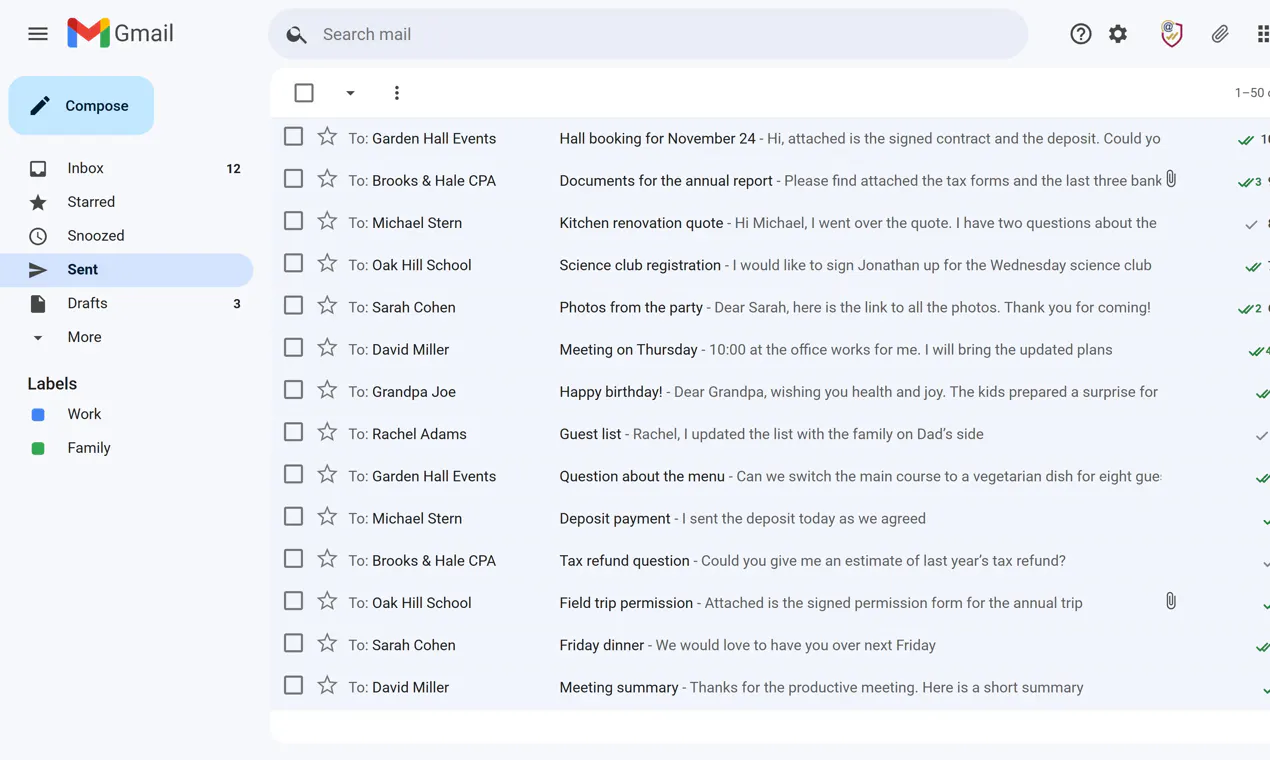This screenshot has width=1270, height=760.
Task: Select the Friday dinner email checkbox
Action: (293, 644)
